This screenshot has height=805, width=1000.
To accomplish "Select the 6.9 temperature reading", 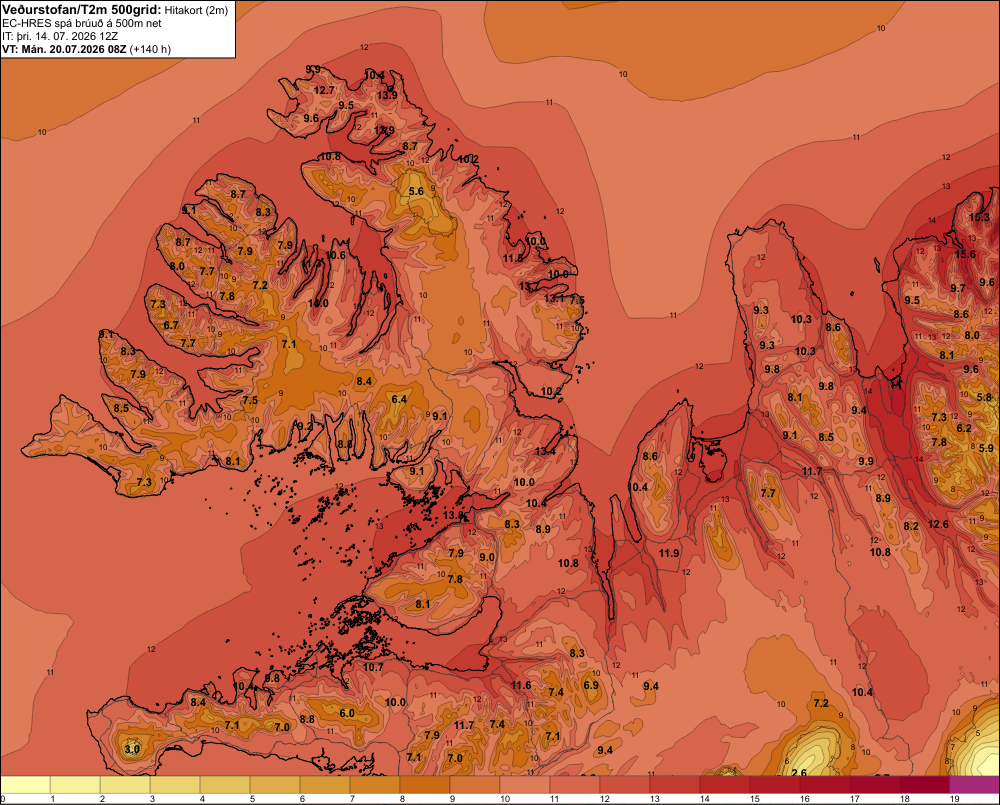I will point(591,685).
